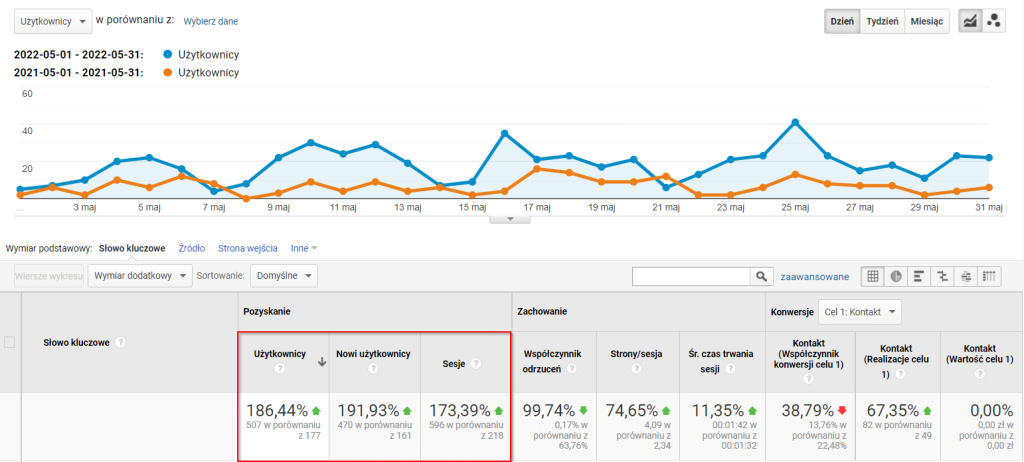The image size is (1024, 462).
Task: Open help icon next to Słowo kluczowe
Action: [x=120, y=342]
